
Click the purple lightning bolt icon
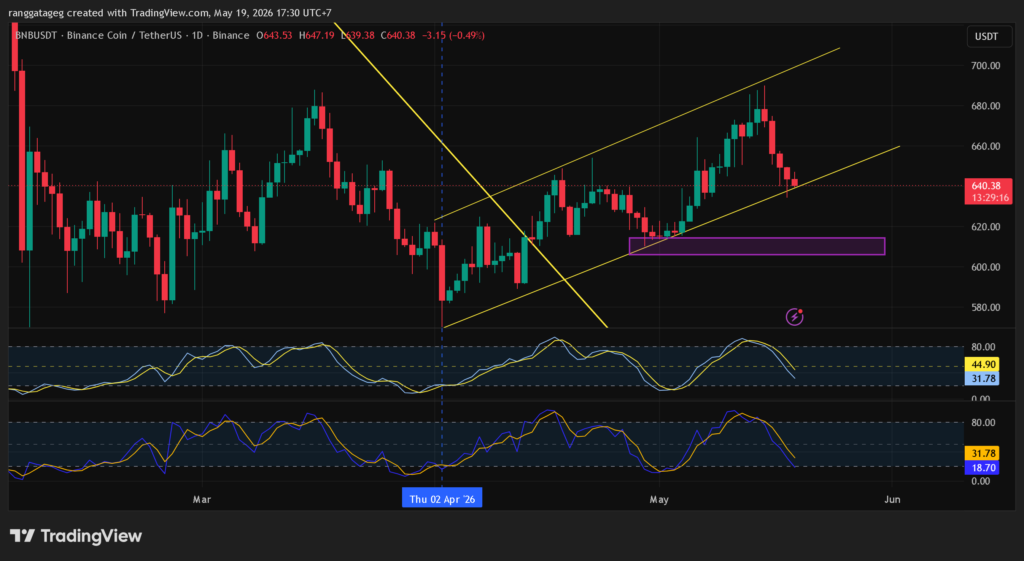tap(794, 317)
